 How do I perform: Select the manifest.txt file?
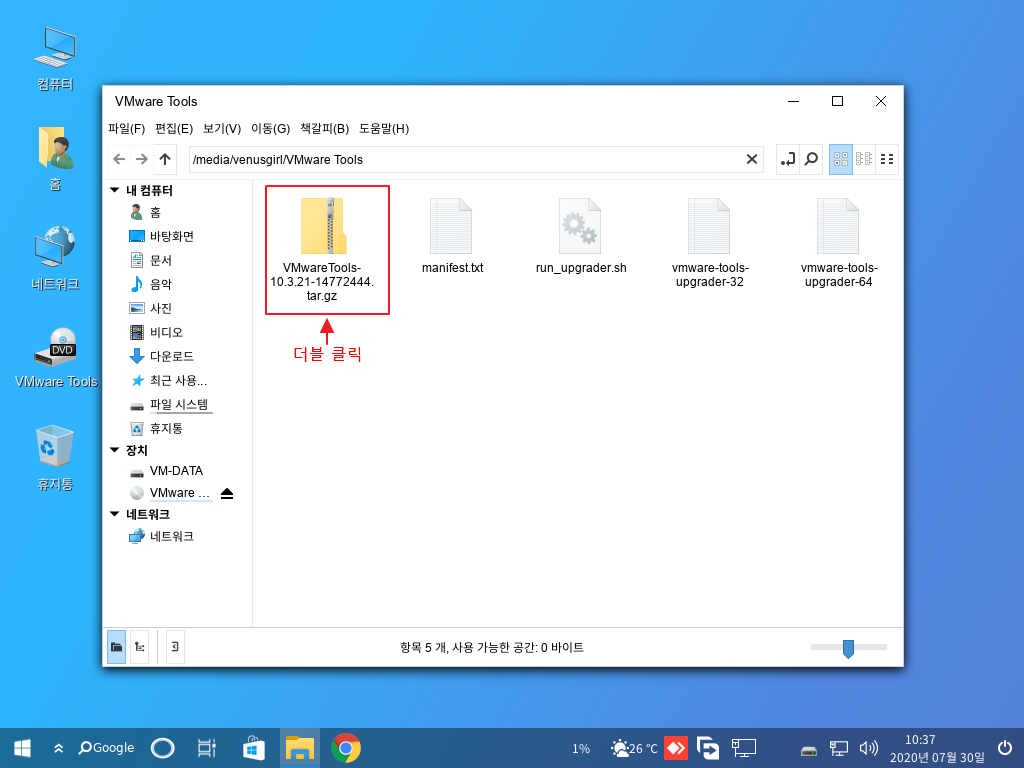(x=452, y=236)
